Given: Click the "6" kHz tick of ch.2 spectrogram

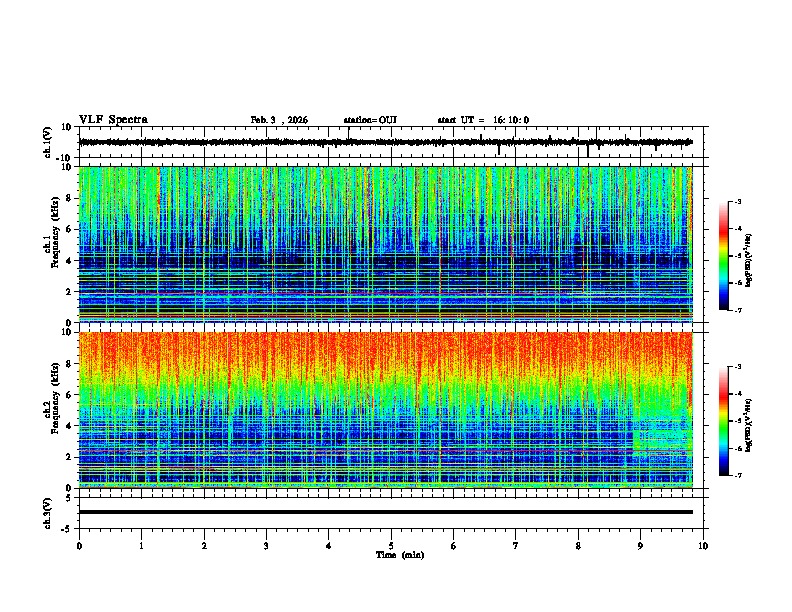Looking at the screenshot, I should tap(70, 395).
